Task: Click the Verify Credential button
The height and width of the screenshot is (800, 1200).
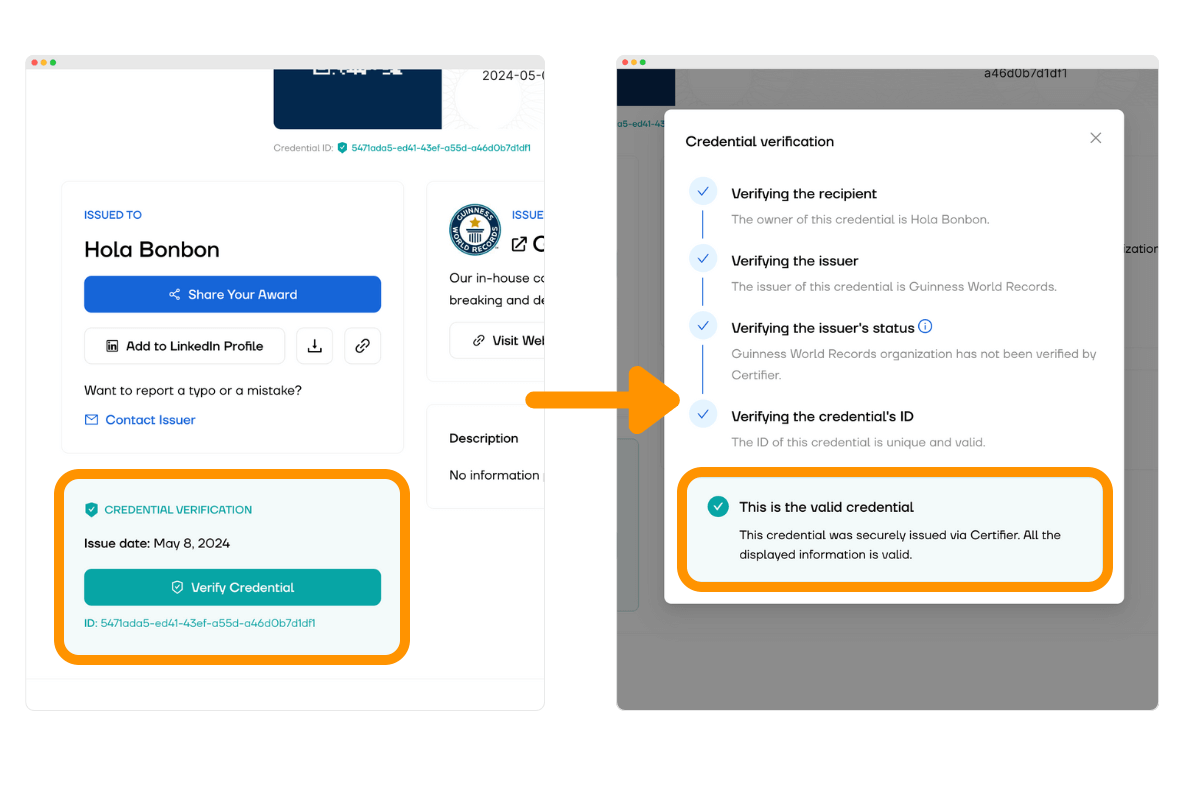Action: [x=232, y=587]
